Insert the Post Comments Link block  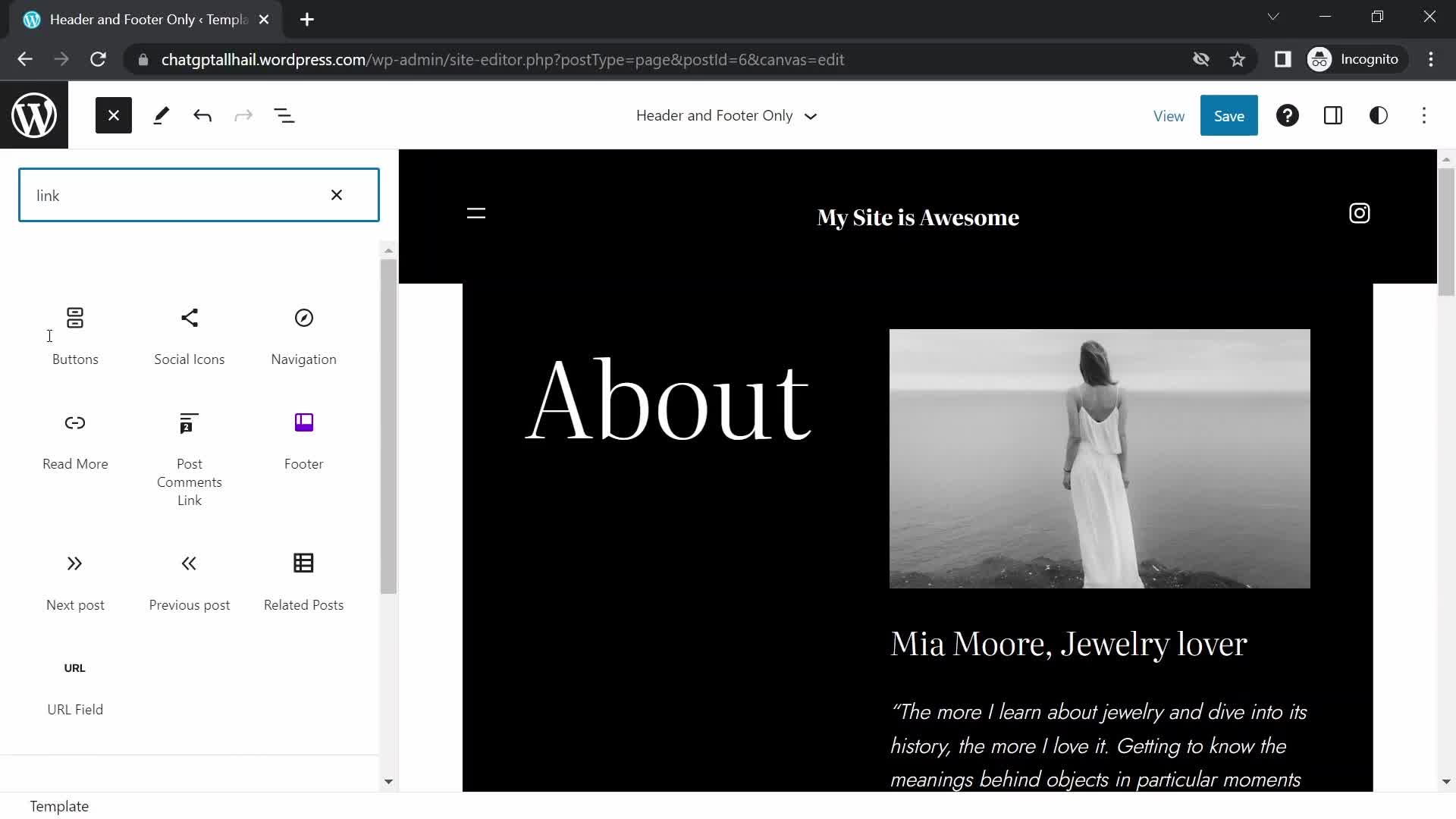tap(190, 459)
